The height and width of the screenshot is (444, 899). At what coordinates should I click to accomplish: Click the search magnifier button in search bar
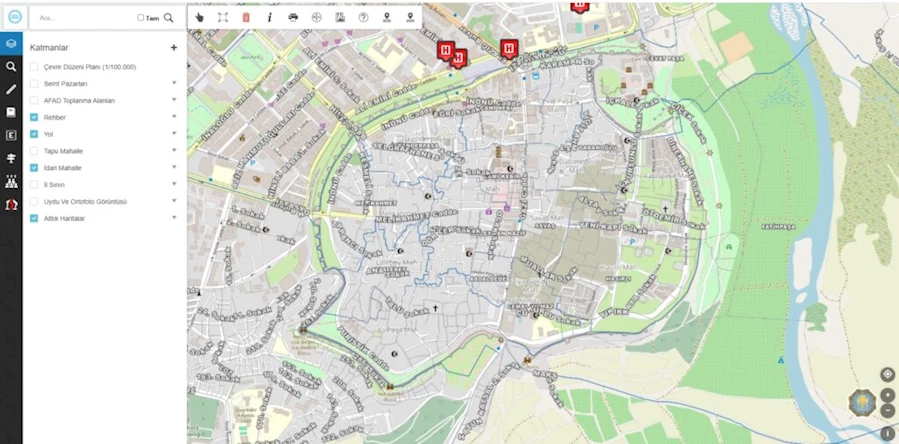pyautogui.click(x=168, y=18)
